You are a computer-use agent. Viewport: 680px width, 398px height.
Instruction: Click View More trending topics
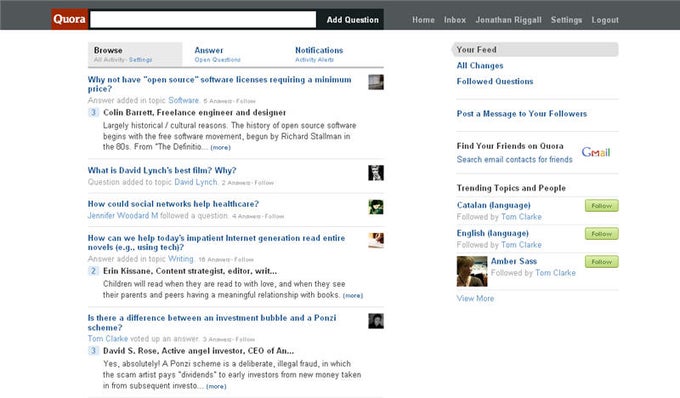(475, 298)
